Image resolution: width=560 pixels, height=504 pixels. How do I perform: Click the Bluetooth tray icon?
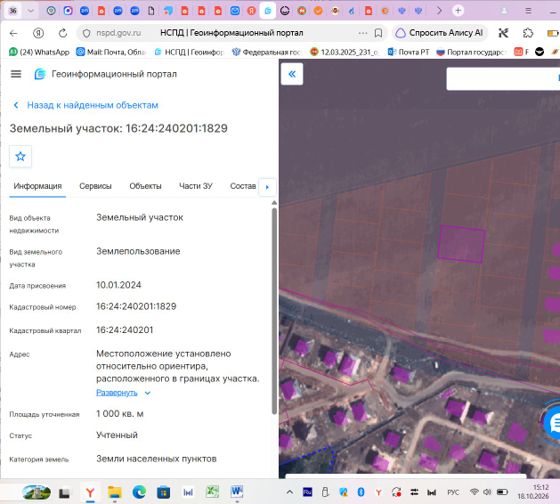click(361, 492)
